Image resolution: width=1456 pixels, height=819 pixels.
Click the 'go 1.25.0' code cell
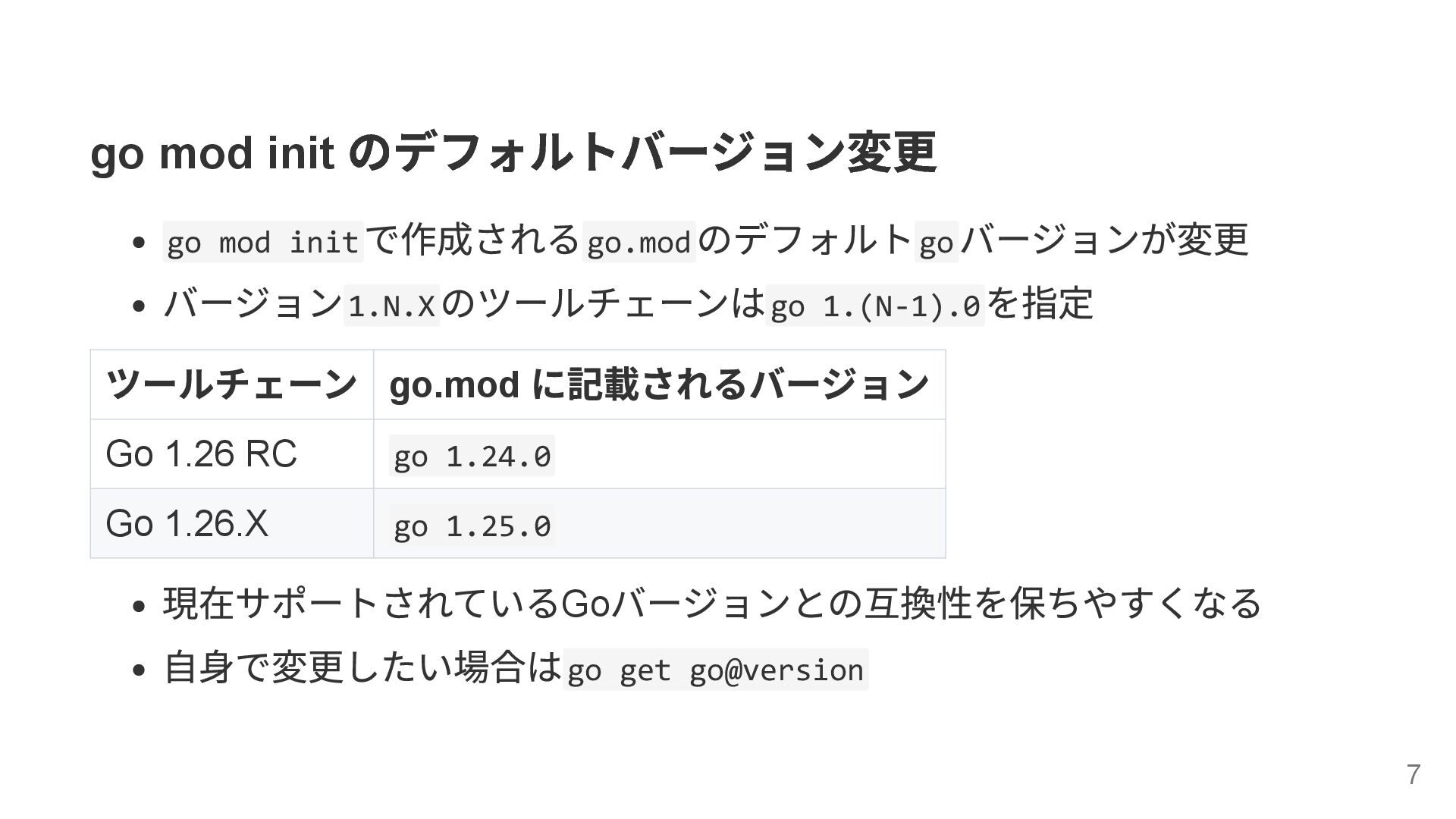pos(472,525)
